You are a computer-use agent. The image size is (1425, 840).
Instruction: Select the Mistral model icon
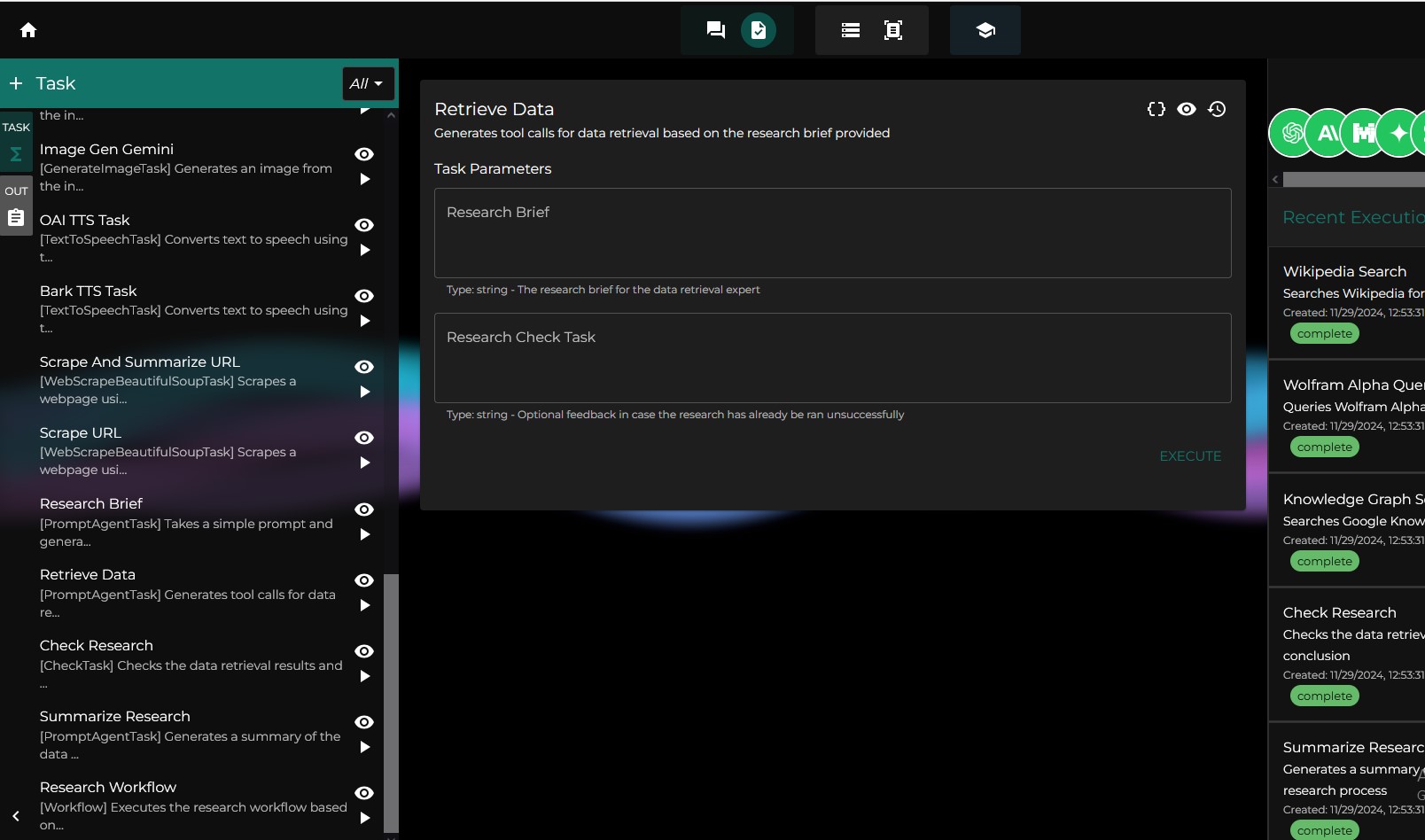pyautogui.click(x=1364, y=133)
